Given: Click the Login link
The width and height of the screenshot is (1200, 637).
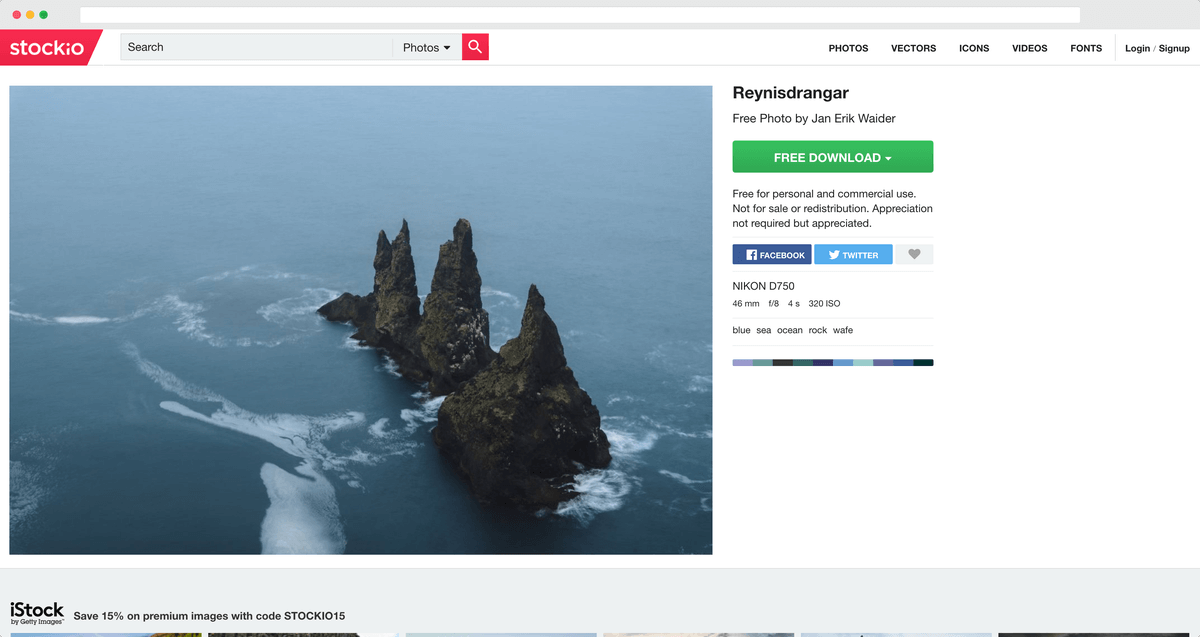Looking at the screenshot, I should (1137, 48).
